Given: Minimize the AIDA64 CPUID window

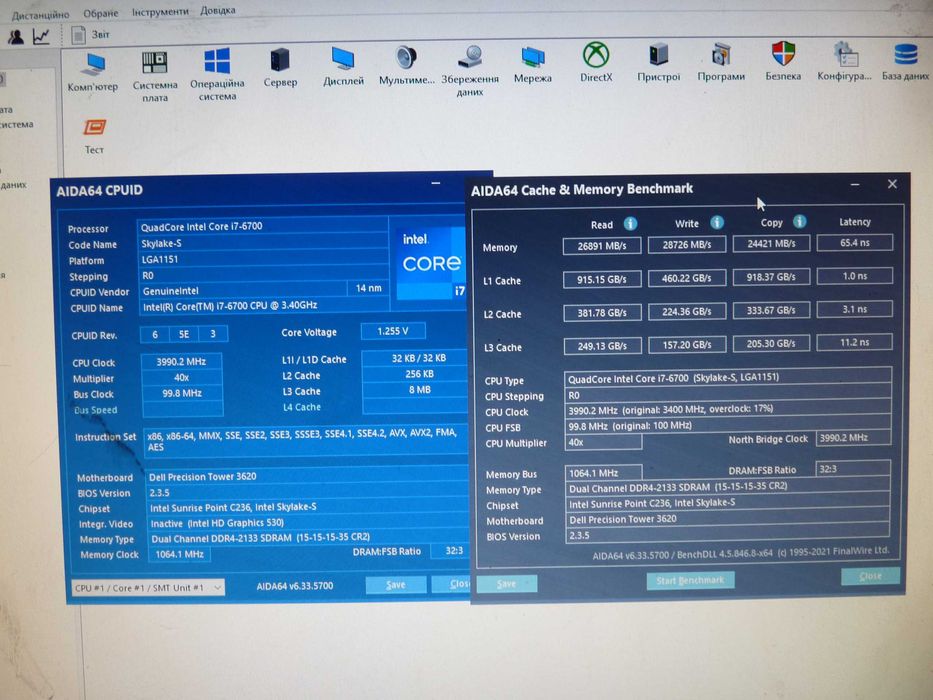Looking at the screenshot, I should (x=436, y=183).
